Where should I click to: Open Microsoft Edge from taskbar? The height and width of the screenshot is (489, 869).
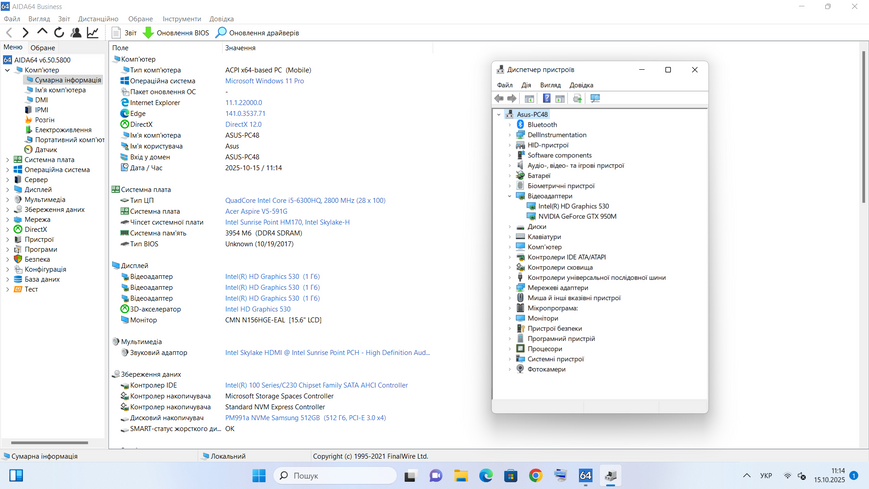tap(486, 476)
